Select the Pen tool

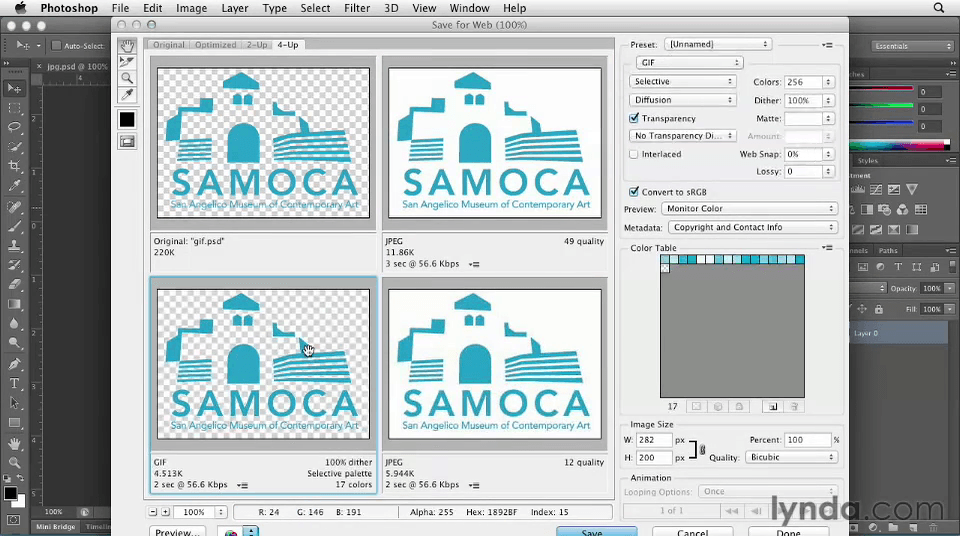14,364
